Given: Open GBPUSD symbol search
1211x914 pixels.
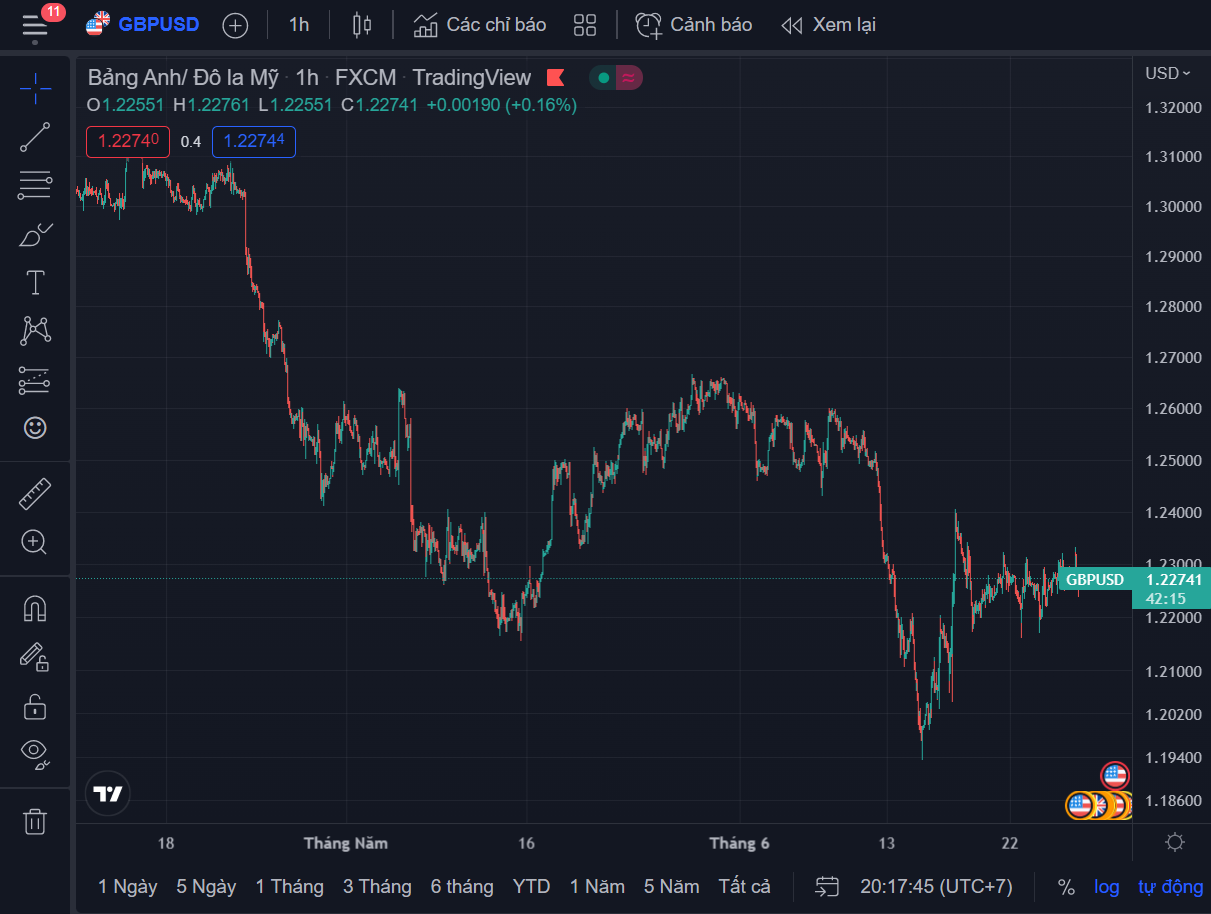Looking at the screenshot, I should [142, 25].
